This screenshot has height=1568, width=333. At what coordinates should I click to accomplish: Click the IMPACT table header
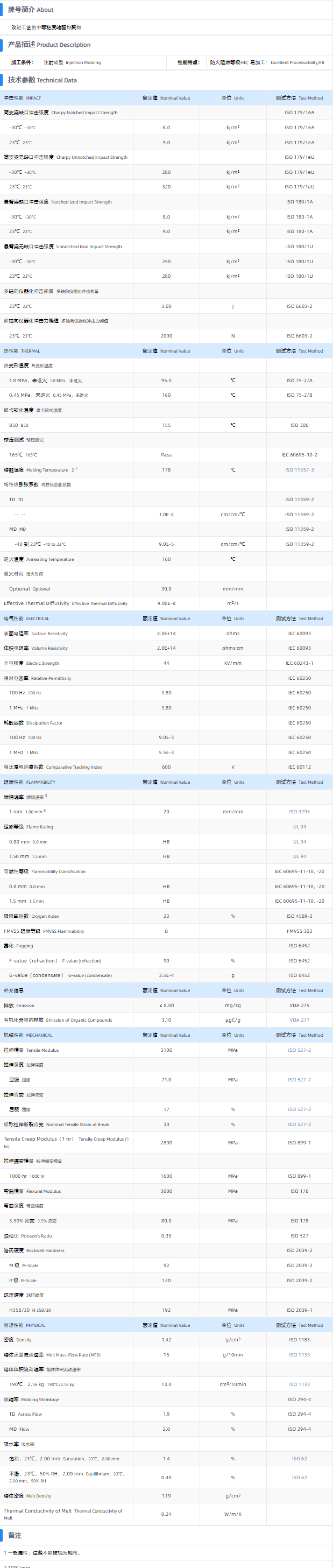[x=23, y=98]
